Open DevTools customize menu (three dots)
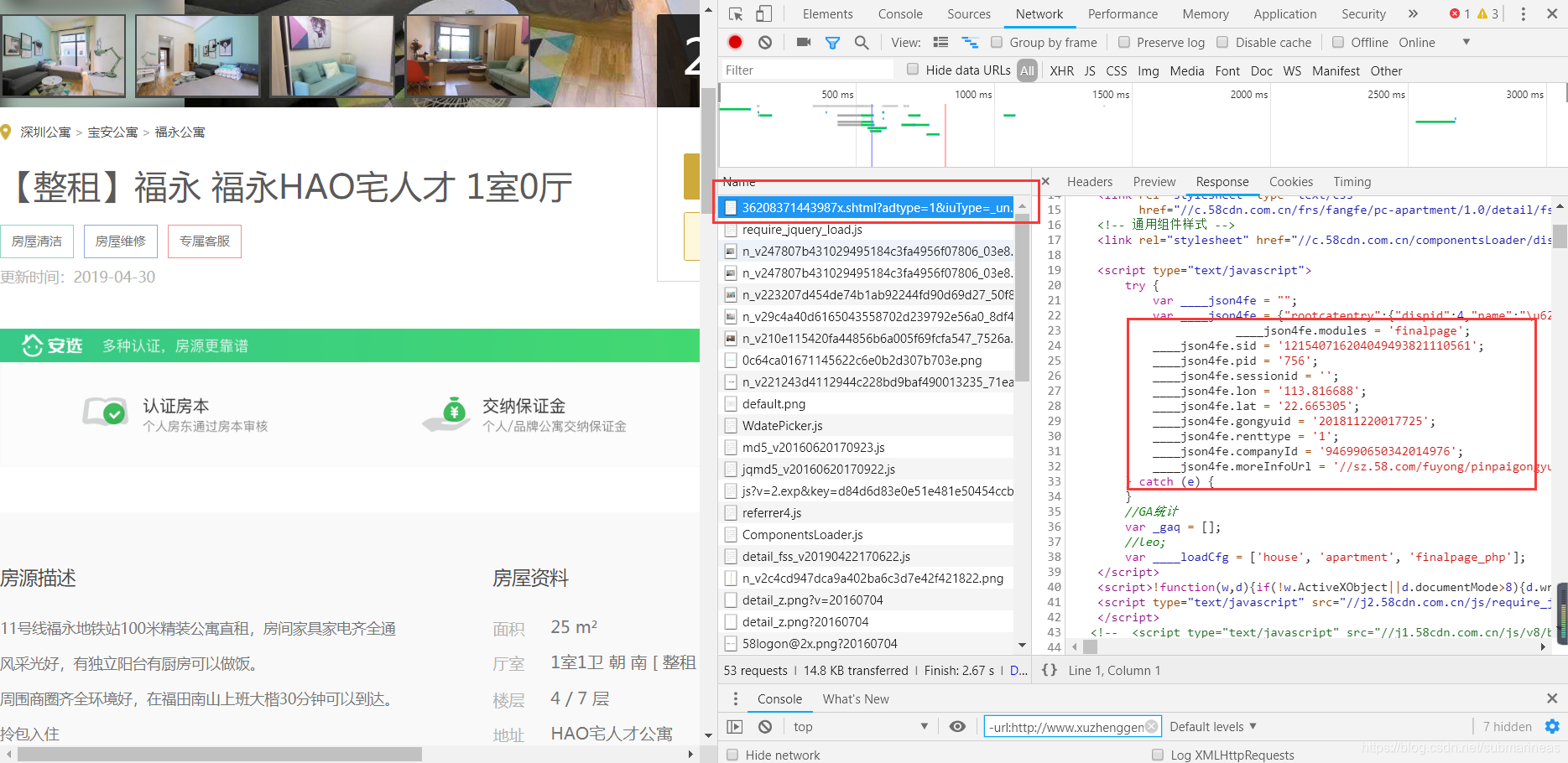 (1524, 14)
